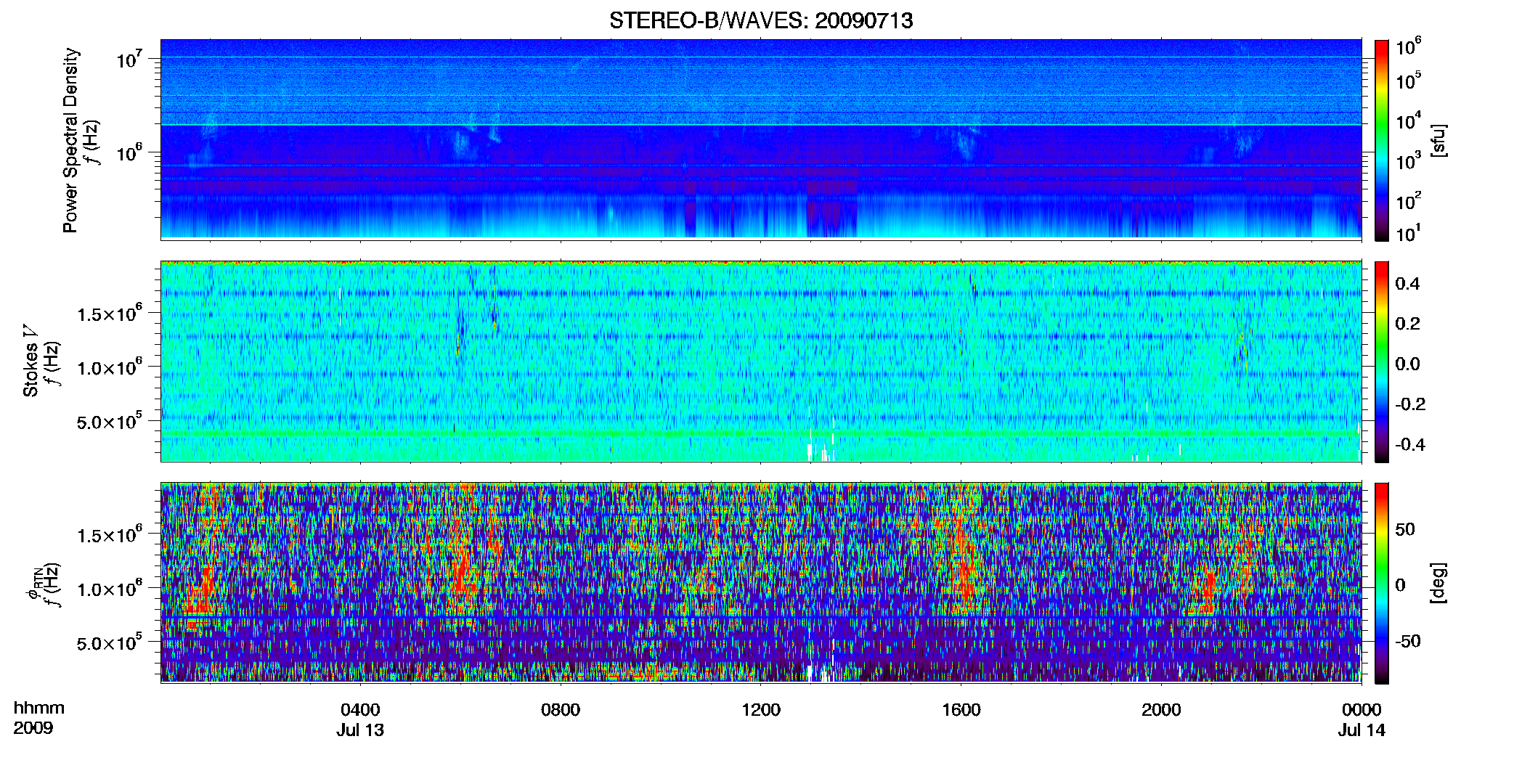The width and height of the screenshot is (1522, 784).
Task: Click the 0.2 Stokes V color bar label
Action: [x=1407, y=324]
